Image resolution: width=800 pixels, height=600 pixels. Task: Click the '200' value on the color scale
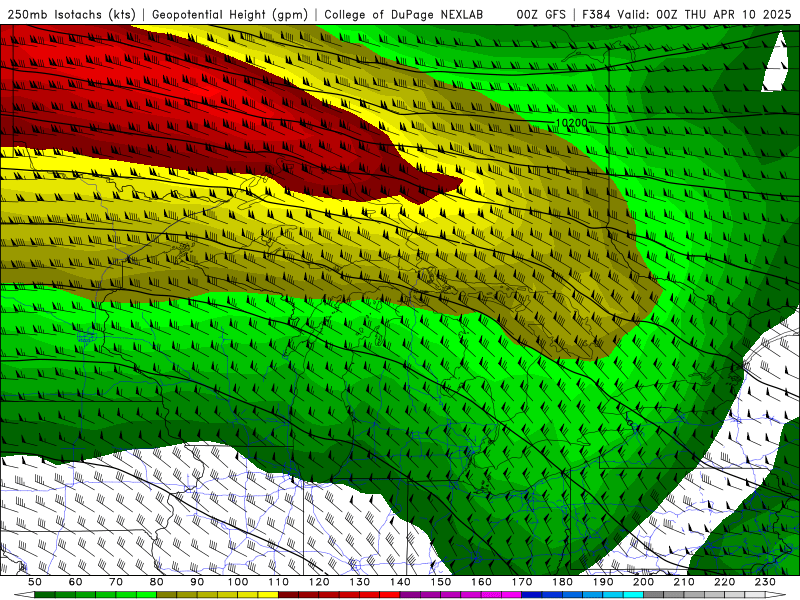pos(644,582)
